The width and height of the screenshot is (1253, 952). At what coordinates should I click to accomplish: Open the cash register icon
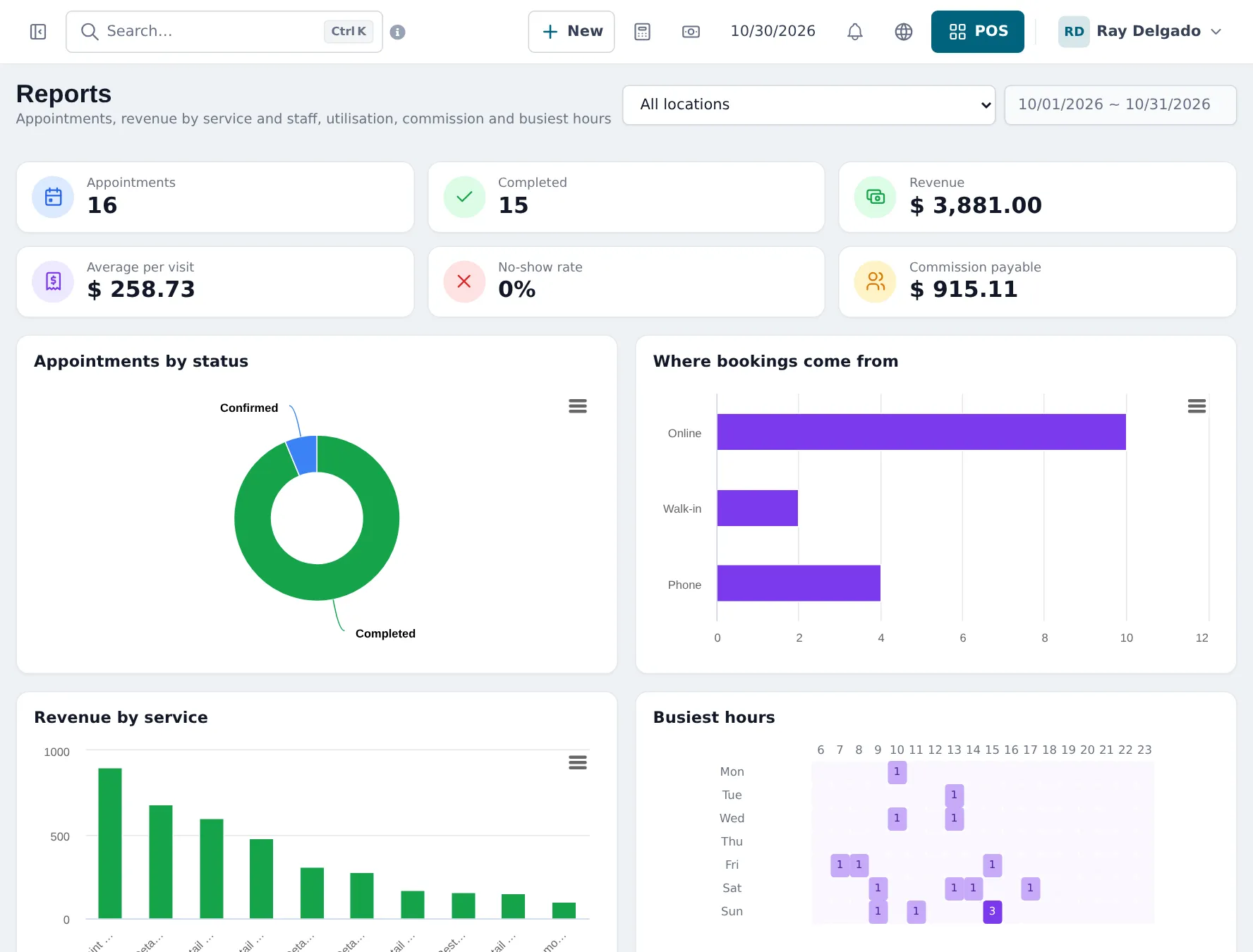coord(691,32)
